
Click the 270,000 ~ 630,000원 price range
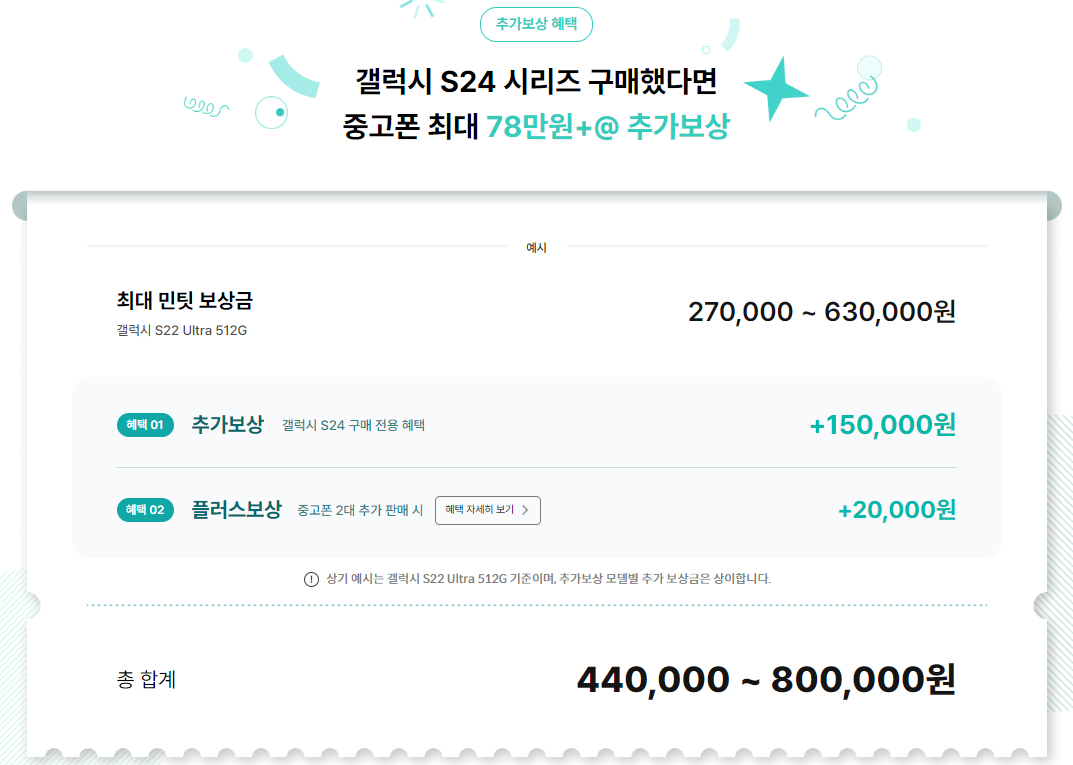click(820, 311)
